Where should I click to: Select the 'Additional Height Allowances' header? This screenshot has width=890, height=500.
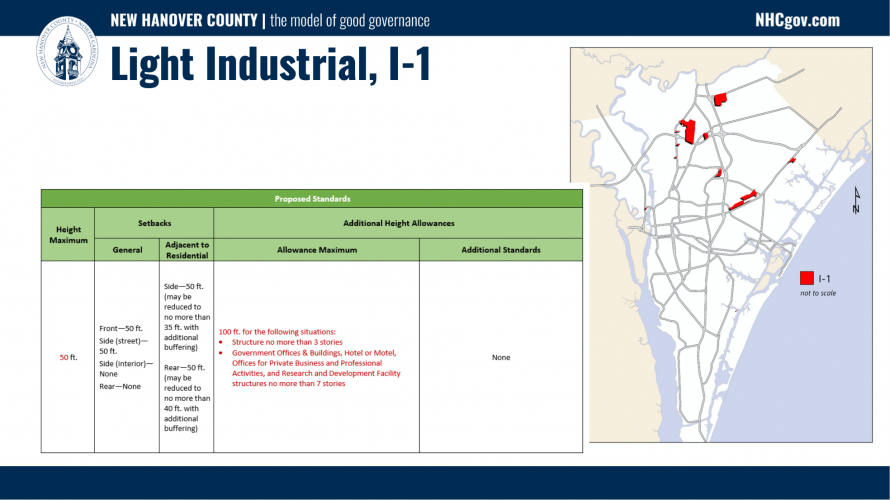click(398, 223)
